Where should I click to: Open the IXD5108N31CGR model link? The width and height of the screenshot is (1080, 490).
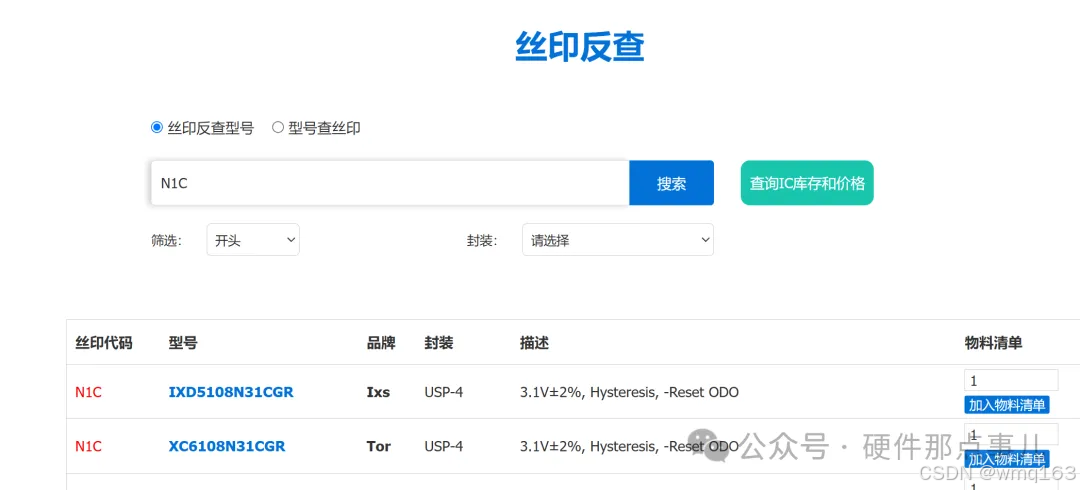coord(231,392)
